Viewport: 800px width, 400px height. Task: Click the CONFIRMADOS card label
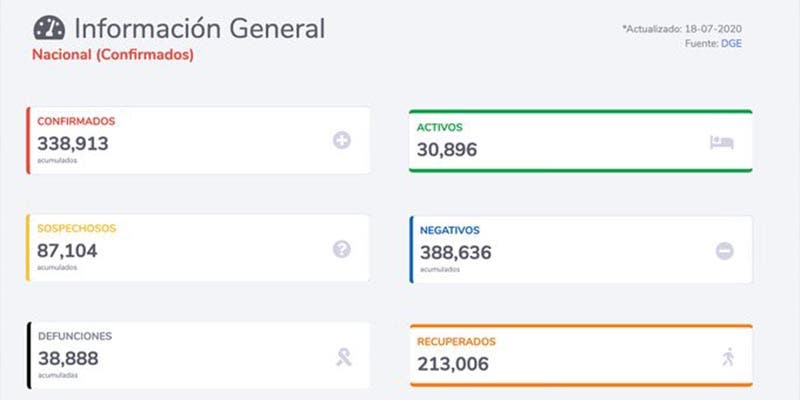pos(76,121)
